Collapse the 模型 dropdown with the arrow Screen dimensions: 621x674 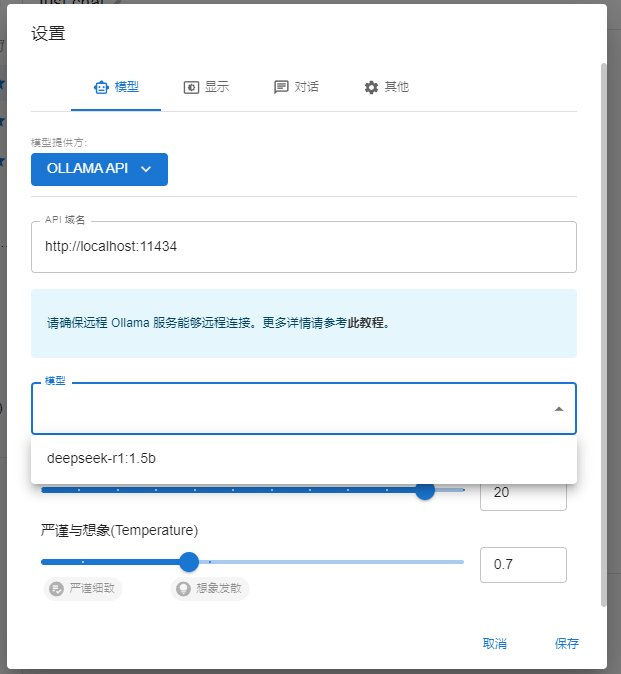coord(559,409)
